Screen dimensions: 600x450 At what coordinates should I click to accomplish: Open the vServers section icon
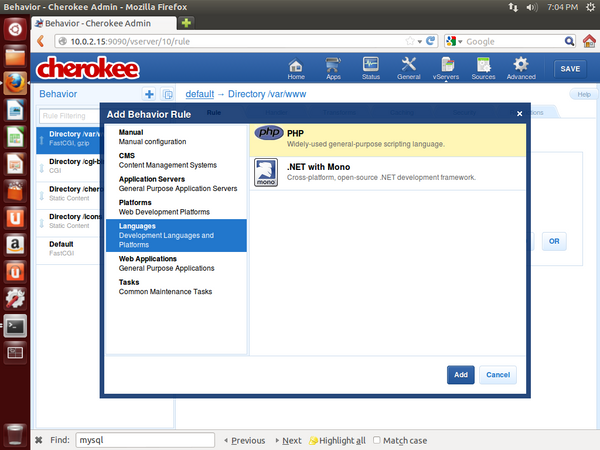[x=446, y=68]
